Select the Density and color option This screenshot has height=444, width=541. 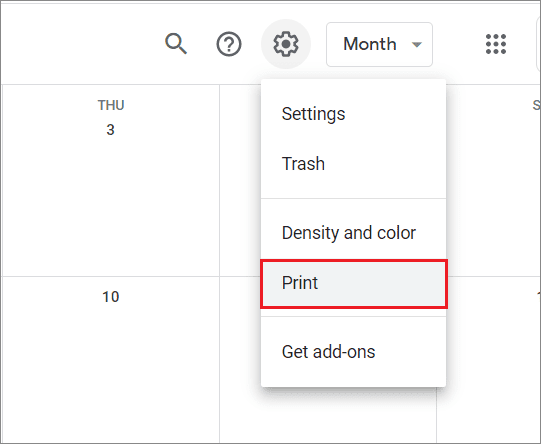pyautogui.click(x=353, y=233)
